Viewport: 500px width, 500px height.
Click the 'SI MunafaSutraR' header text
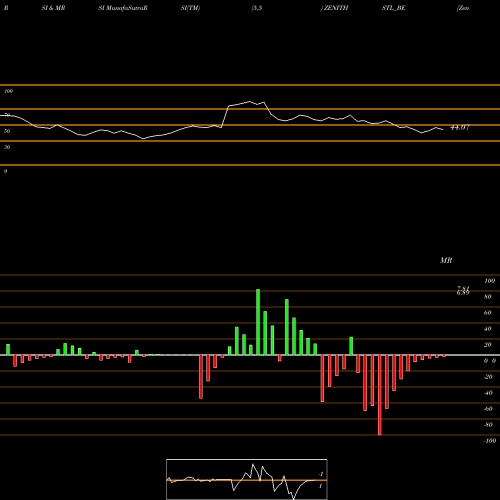coord(123,8)
